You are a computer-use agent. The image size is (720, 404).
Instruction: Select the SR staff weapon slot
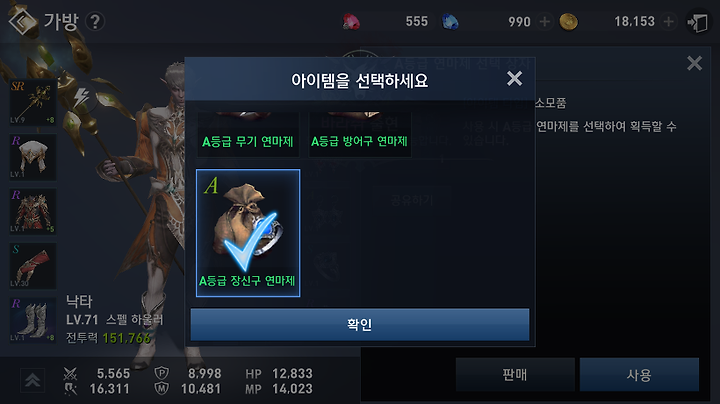tap(33, 102)
